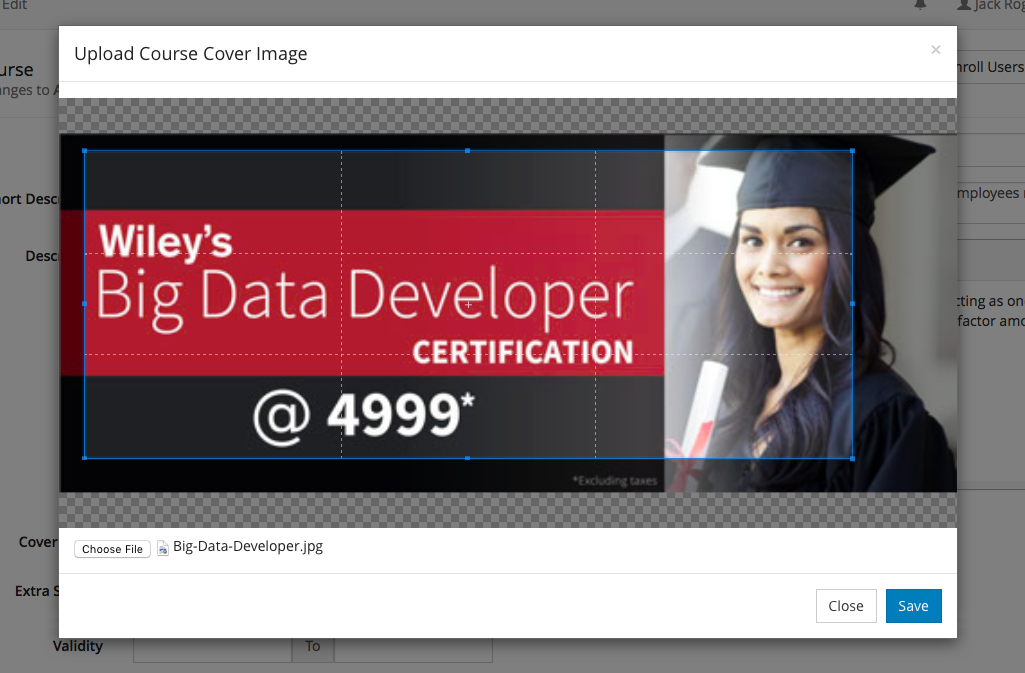The image size is (1025, 673).
Task: Click the Close button in dialog footer
Action: coord(846,606)
